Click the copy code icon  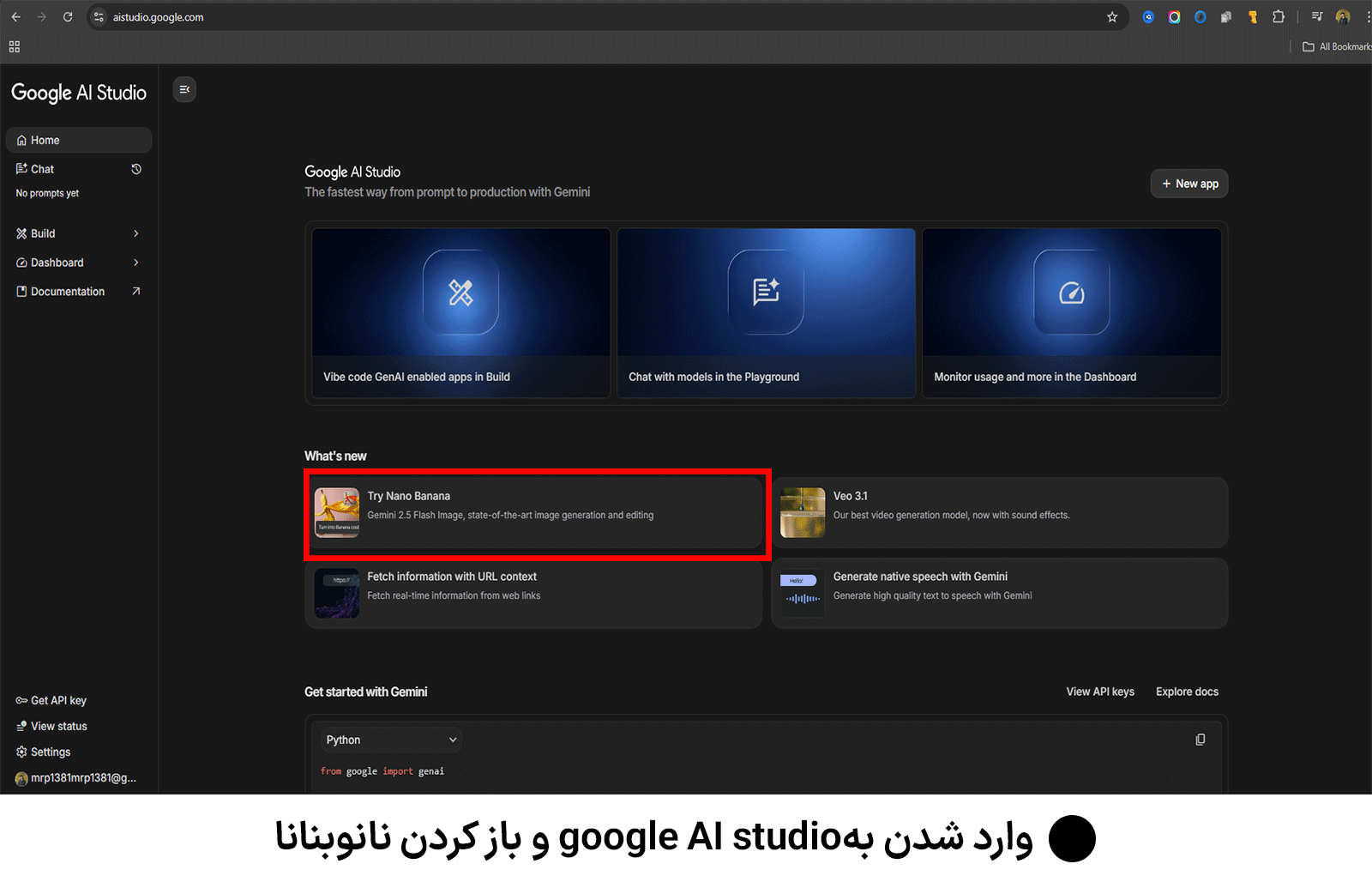tap(1200, 740)
